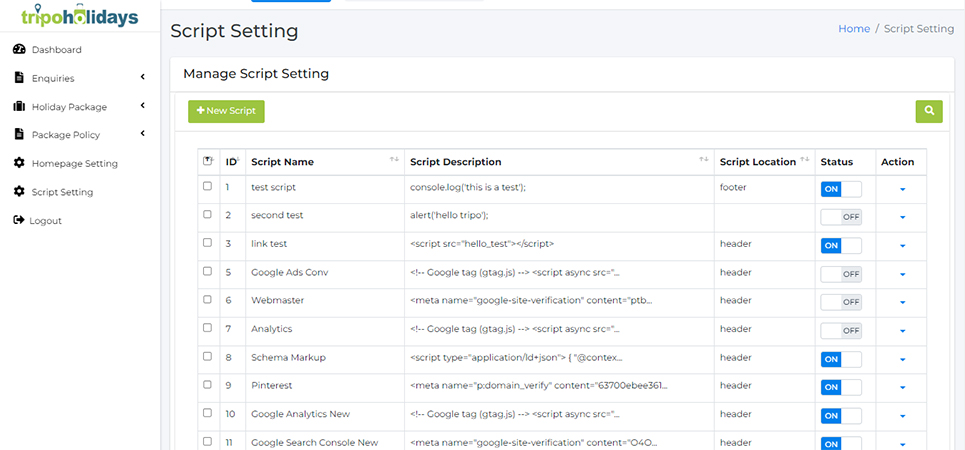
Task: Open the action dropdown for Webmaster row
Action: 902,302
